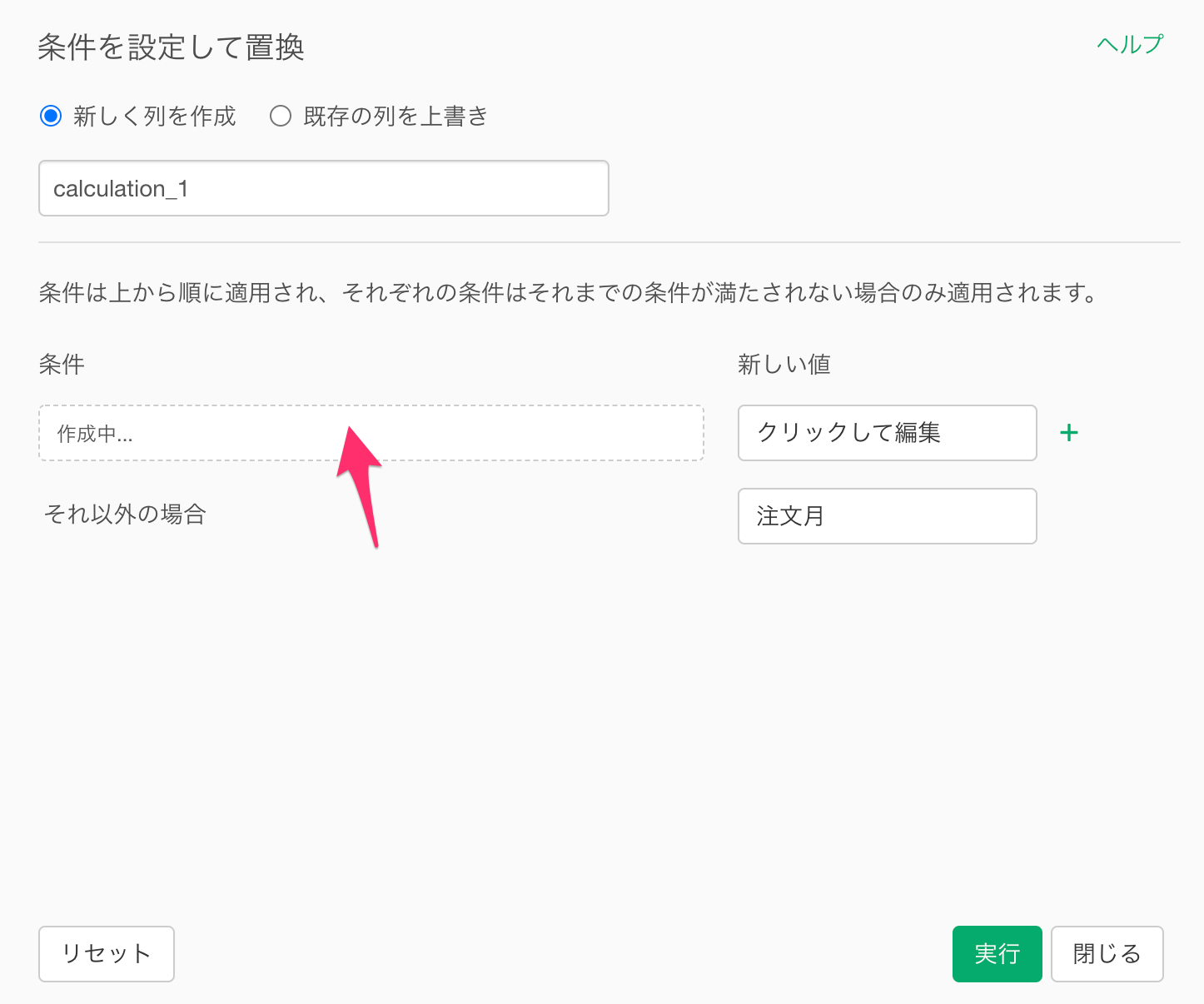Add a condition with the green plus icon

pos(1069,433)
